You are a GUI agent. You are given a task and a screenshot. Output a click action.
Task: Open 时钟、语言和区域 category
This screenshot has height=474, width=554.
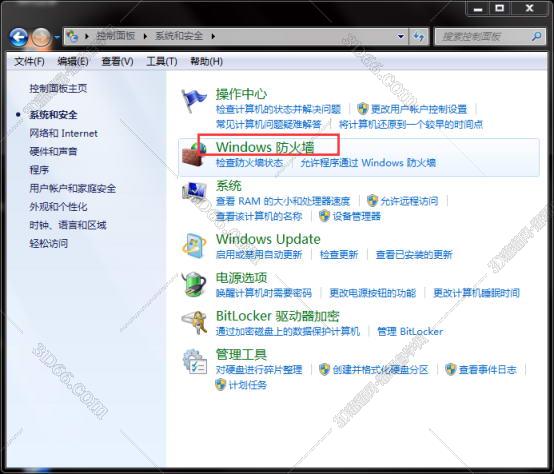68,225
